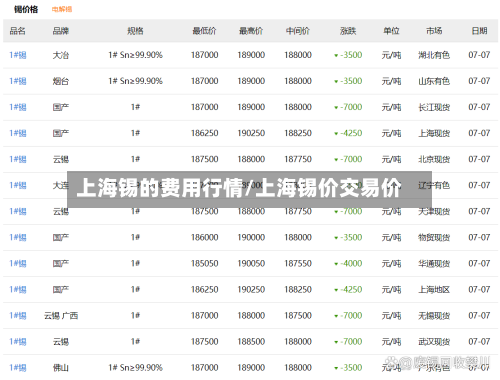
Task: Select the 山东有色 market cell
Action: [434, 81]
